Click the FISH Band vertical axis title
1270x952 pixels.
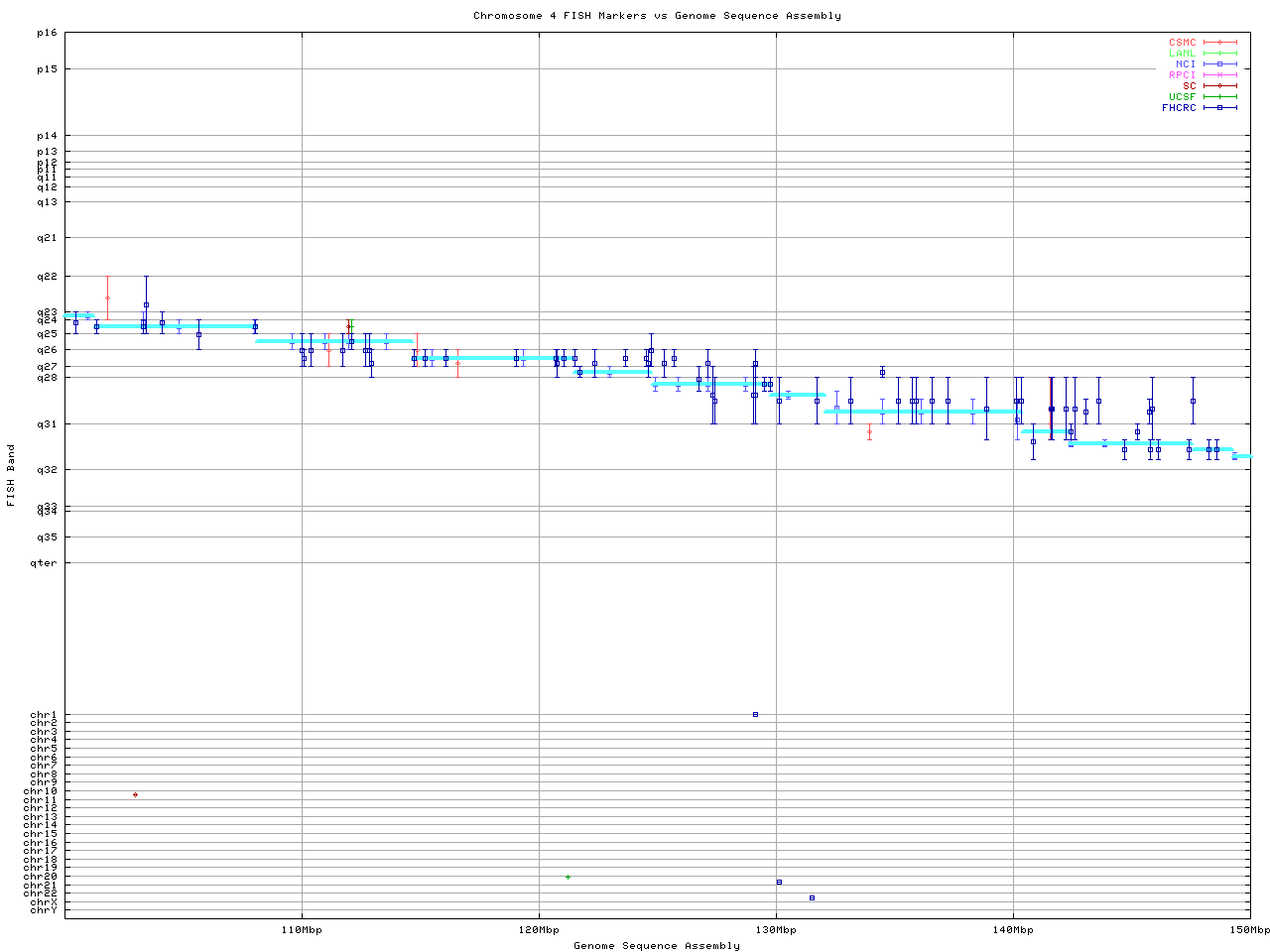(x=11, y=475)
